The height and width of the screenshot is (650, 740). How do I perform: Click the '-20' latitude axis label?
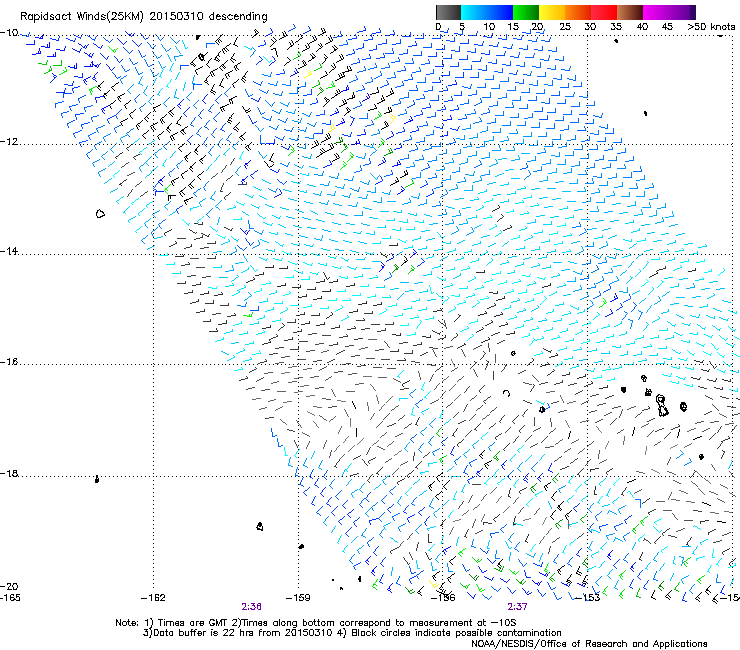[9, 586]
